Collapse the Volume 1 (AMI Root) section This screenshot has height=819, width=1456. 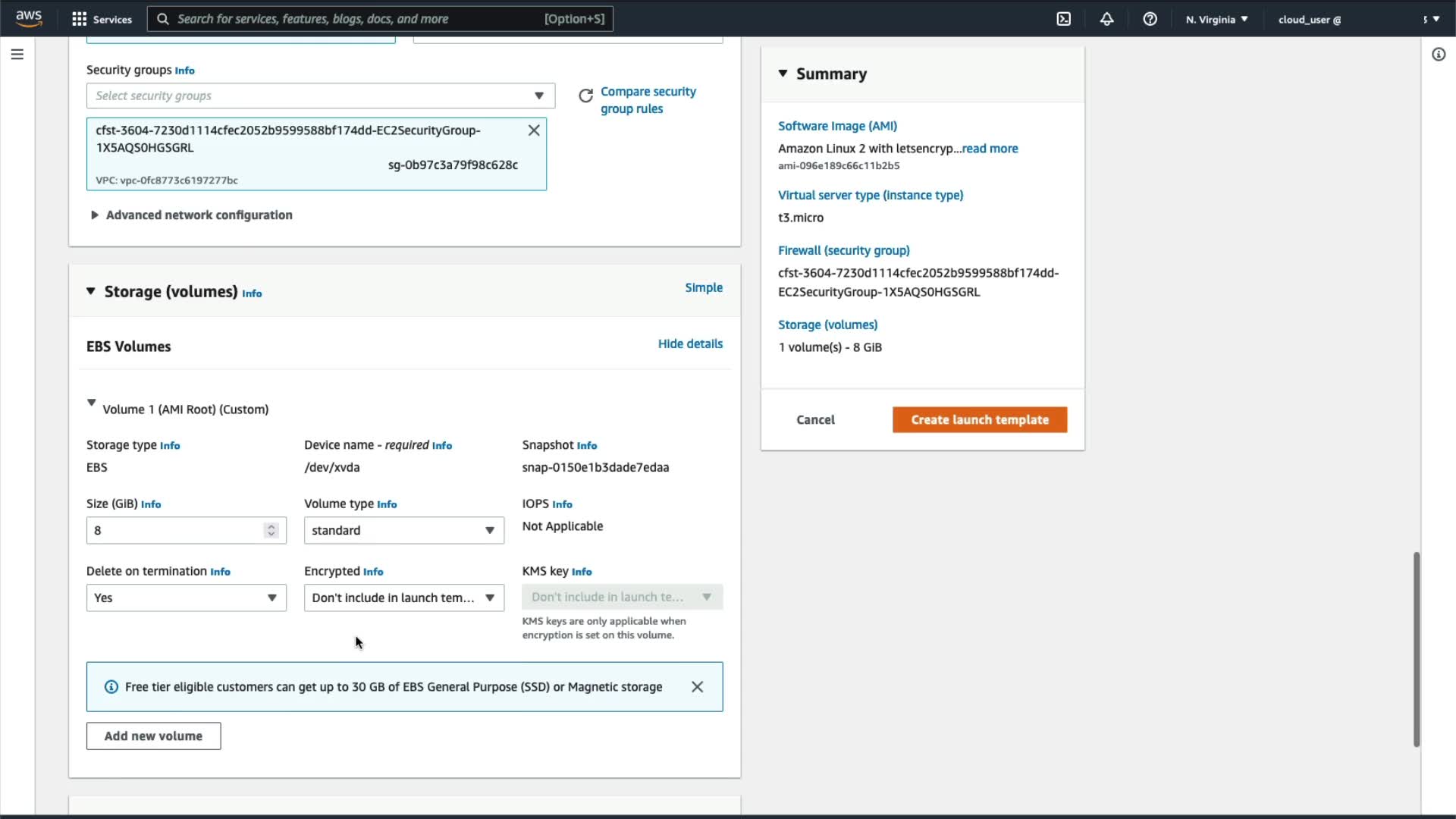tap(92, 403)
